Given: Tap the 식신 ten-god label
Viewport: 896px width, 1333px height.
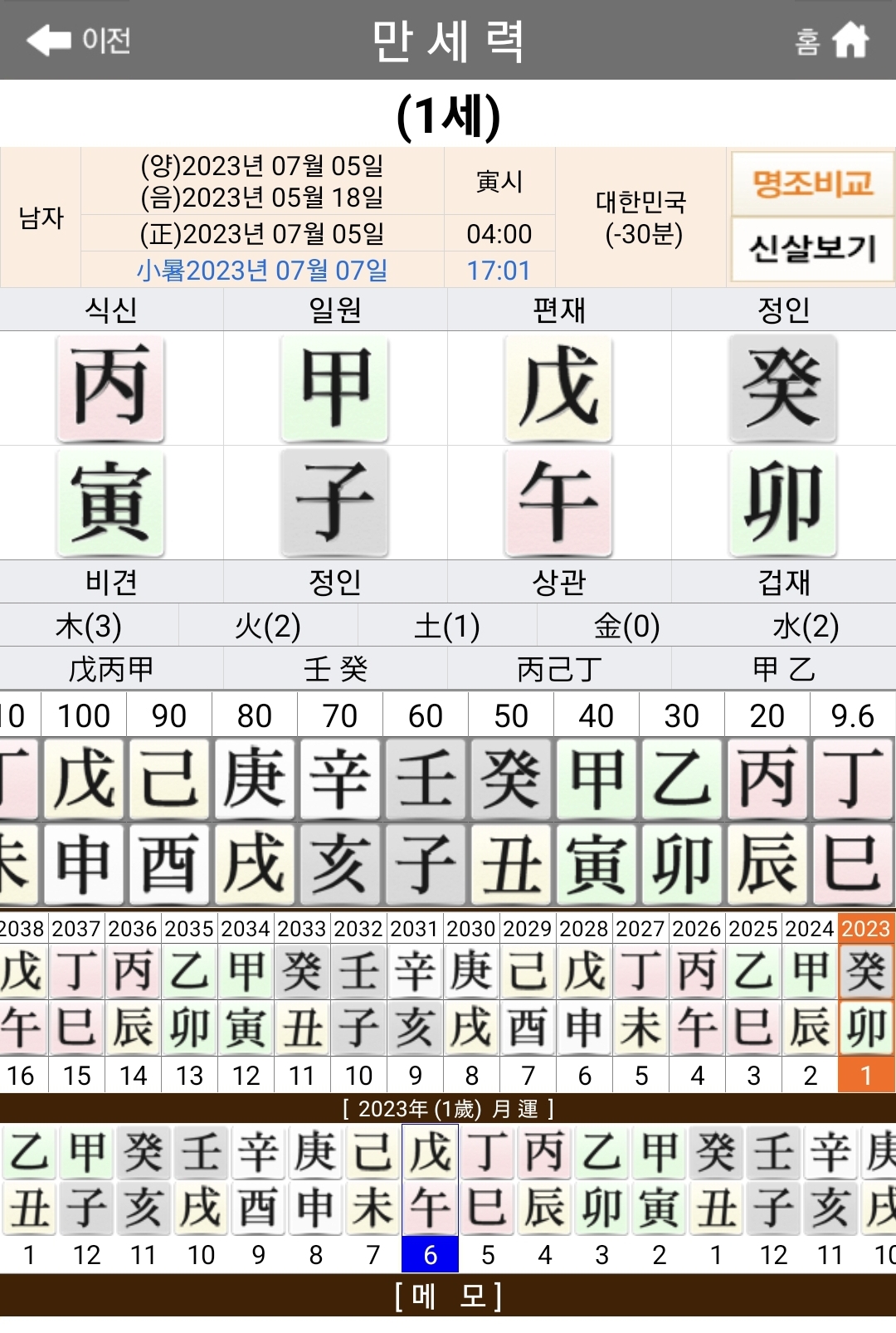Looking at the screenshot, I should pos(111,310).
